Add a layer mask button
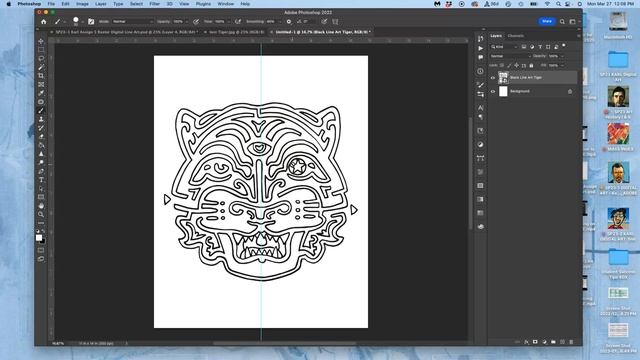 tap(535, 342)
